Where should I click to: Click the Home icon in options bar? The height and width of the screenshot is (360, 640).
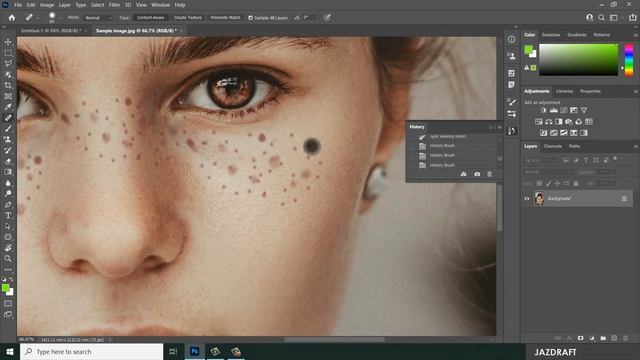click(12, 18)
